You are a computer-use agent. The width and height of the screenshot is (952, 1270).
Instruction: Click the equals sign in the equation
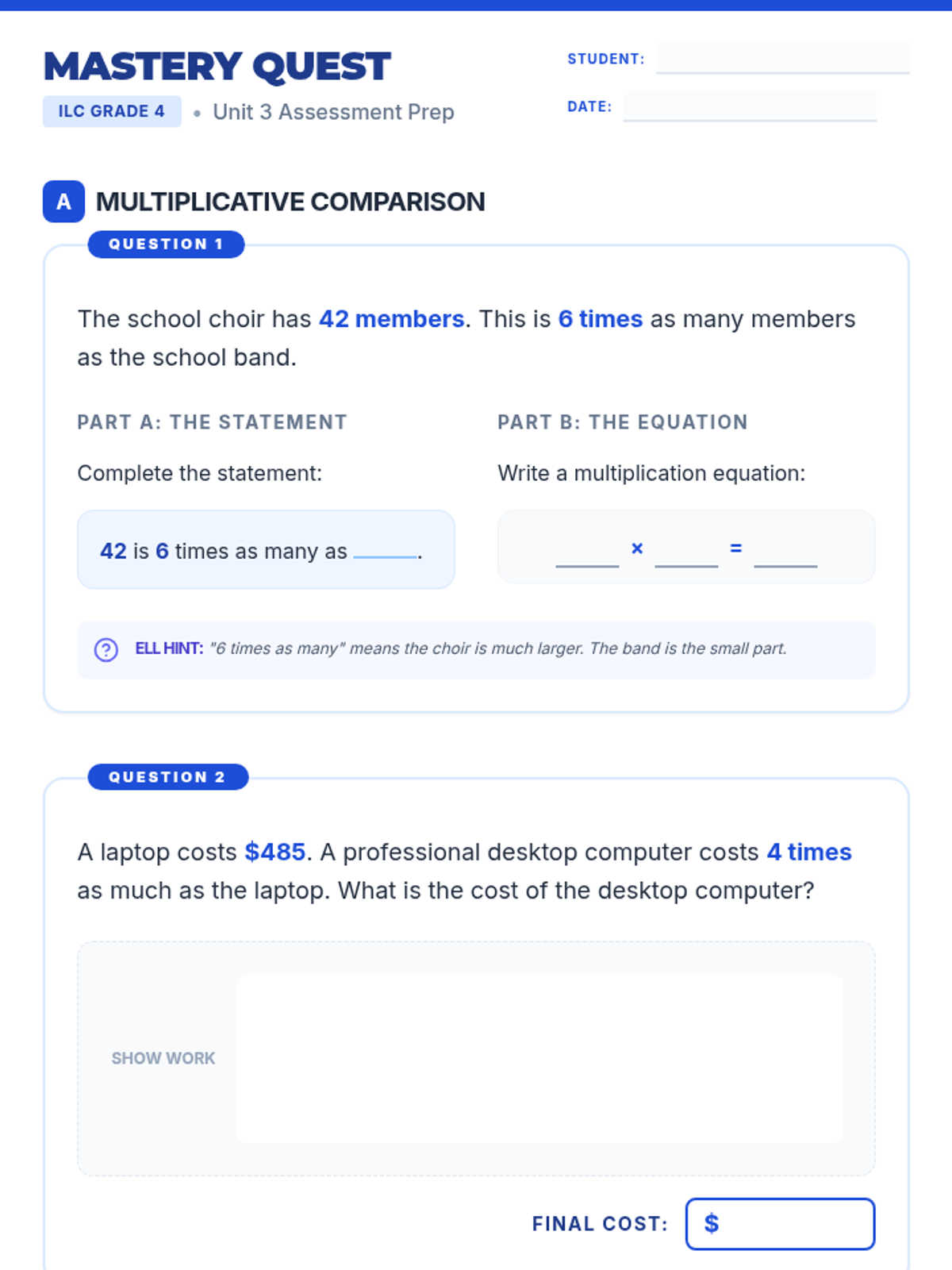coord(736,548)
